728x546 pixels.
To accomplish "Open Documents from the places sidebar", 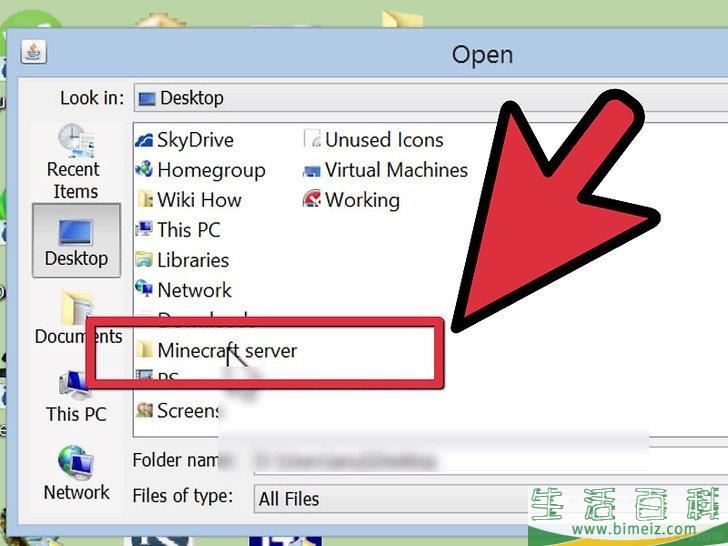I will (77, 318).
